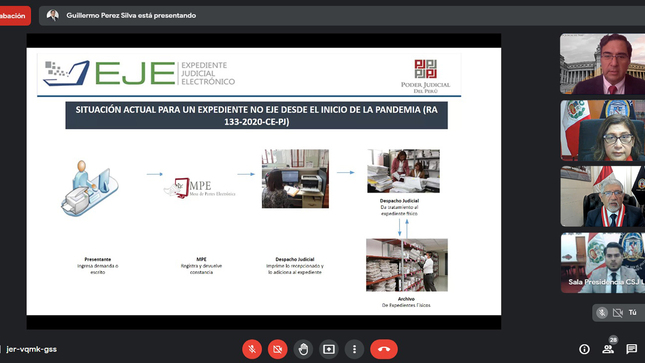
Task: Unmute the microphone in call controls
Action: 252,349
